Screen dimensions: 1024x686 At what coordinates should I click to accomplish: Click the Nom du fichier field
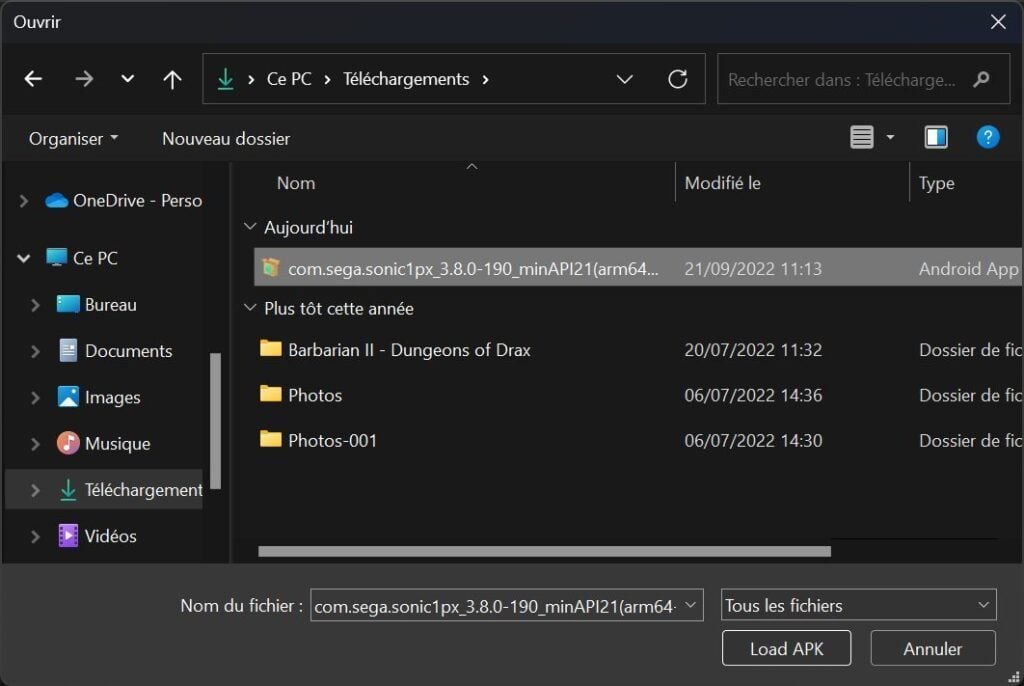507,606
